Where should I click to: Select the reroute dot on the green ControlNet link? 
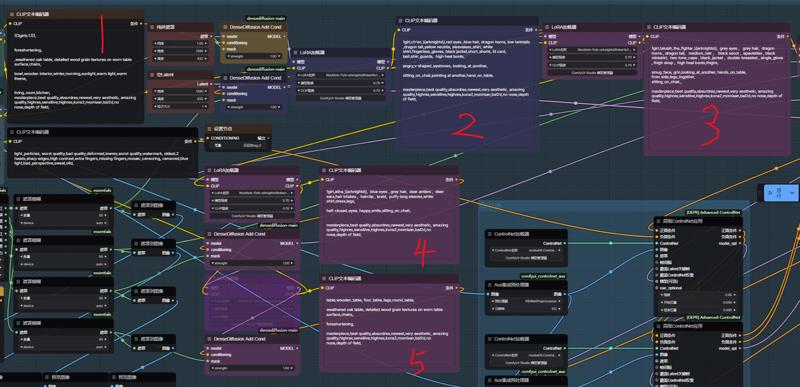(611, 243)
